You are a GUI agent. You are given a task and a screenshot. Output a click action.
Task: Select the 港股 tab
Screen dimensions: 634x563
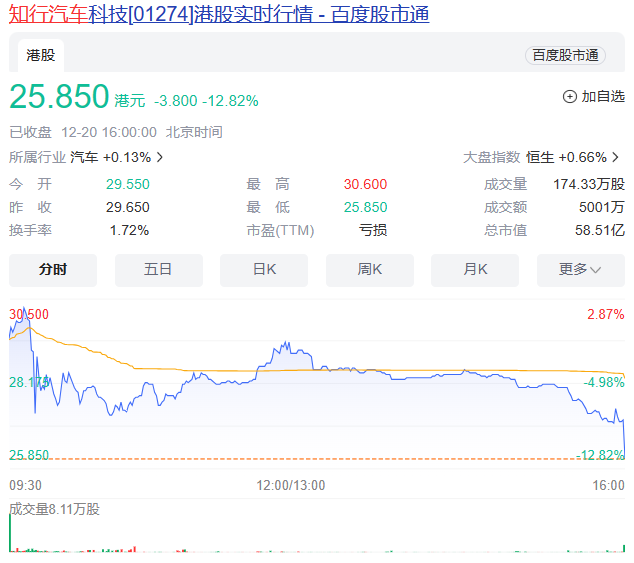(x=41, y=55)
